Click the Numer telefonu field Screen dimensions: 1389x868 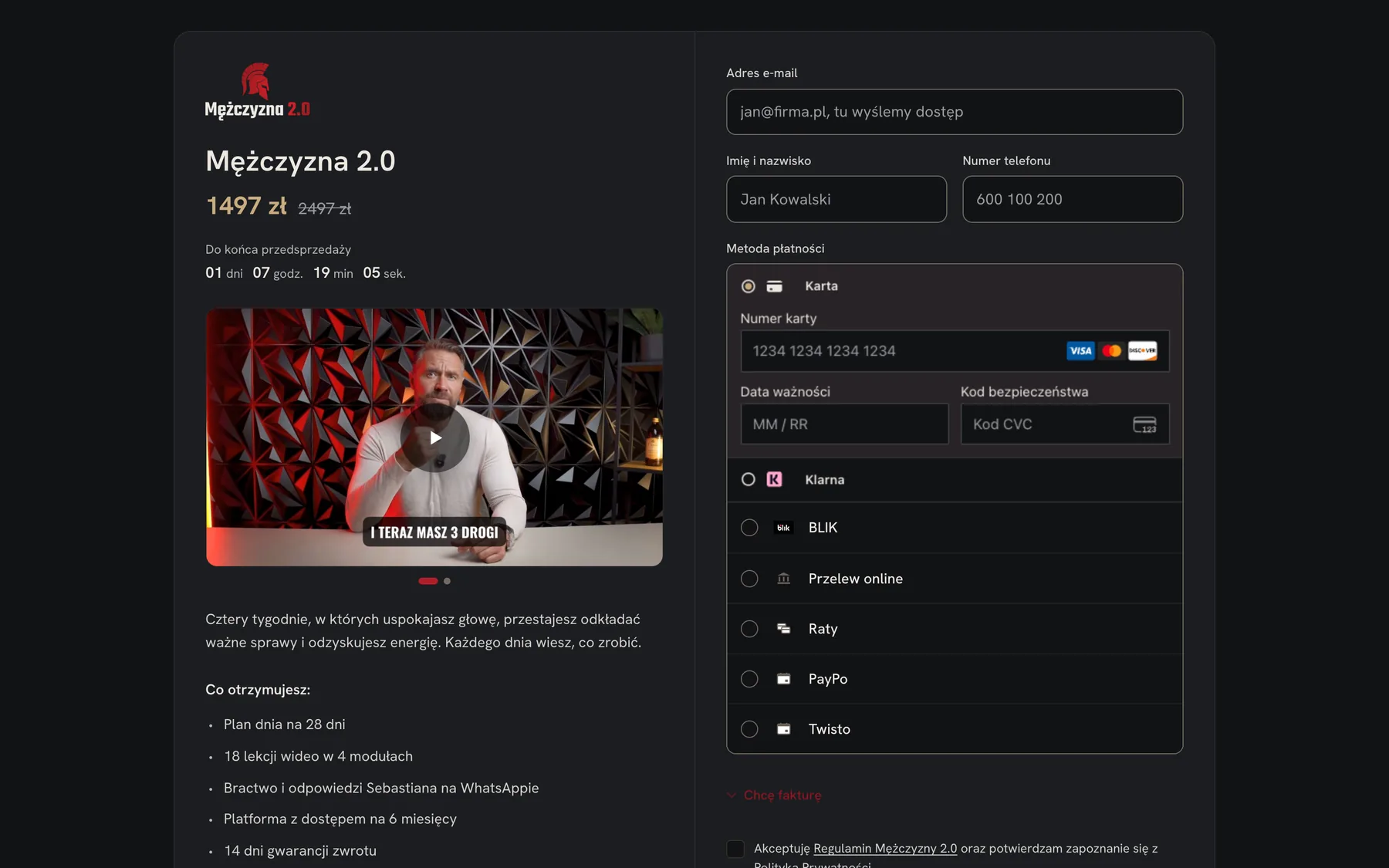click(1073, 199)
